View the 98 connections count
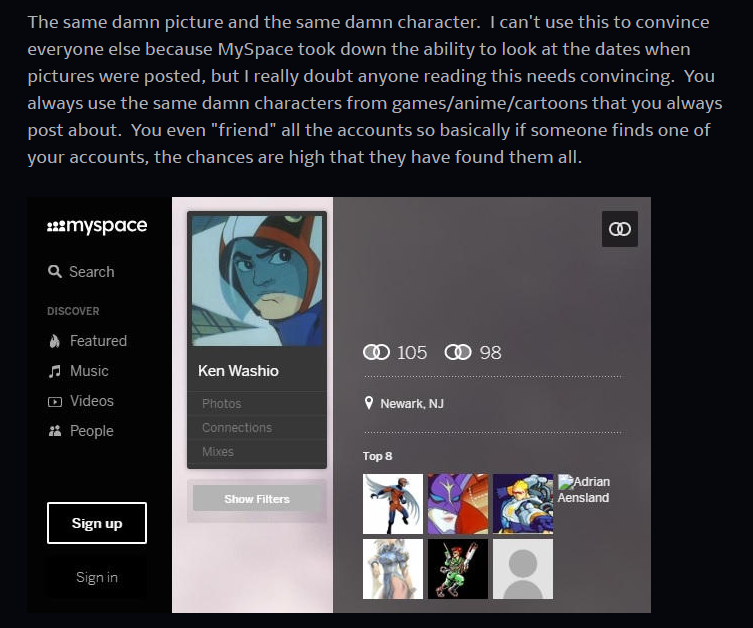 (473, 352)
